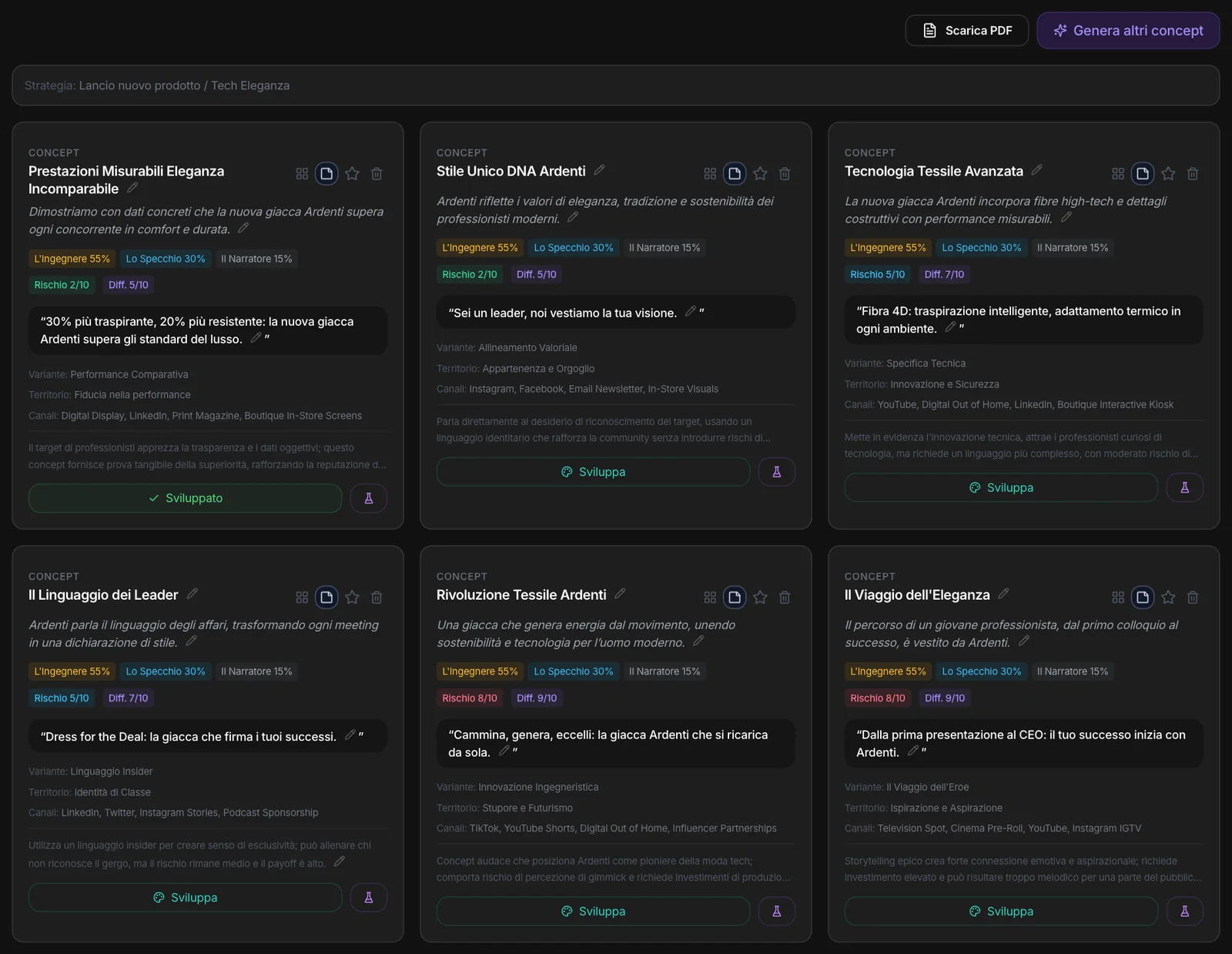This screenshot has height=954, width=1232.
Task: Click Sviluppato on Prestazioni Misurabili card
Action: click(186, 498)
